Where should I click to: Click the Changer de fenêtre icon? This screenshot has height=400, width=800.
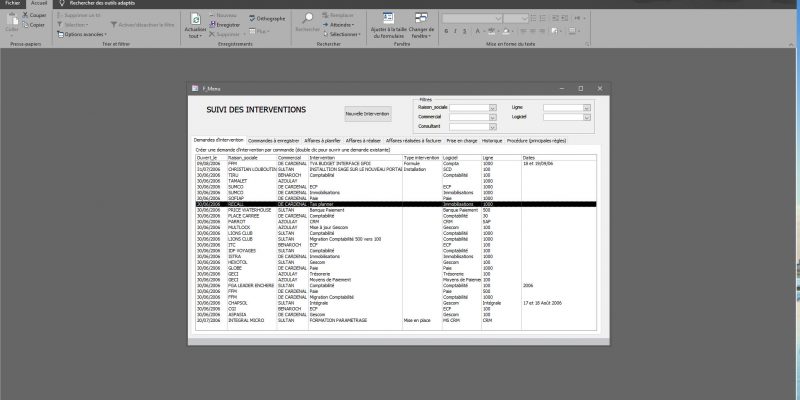coord(421,18)
